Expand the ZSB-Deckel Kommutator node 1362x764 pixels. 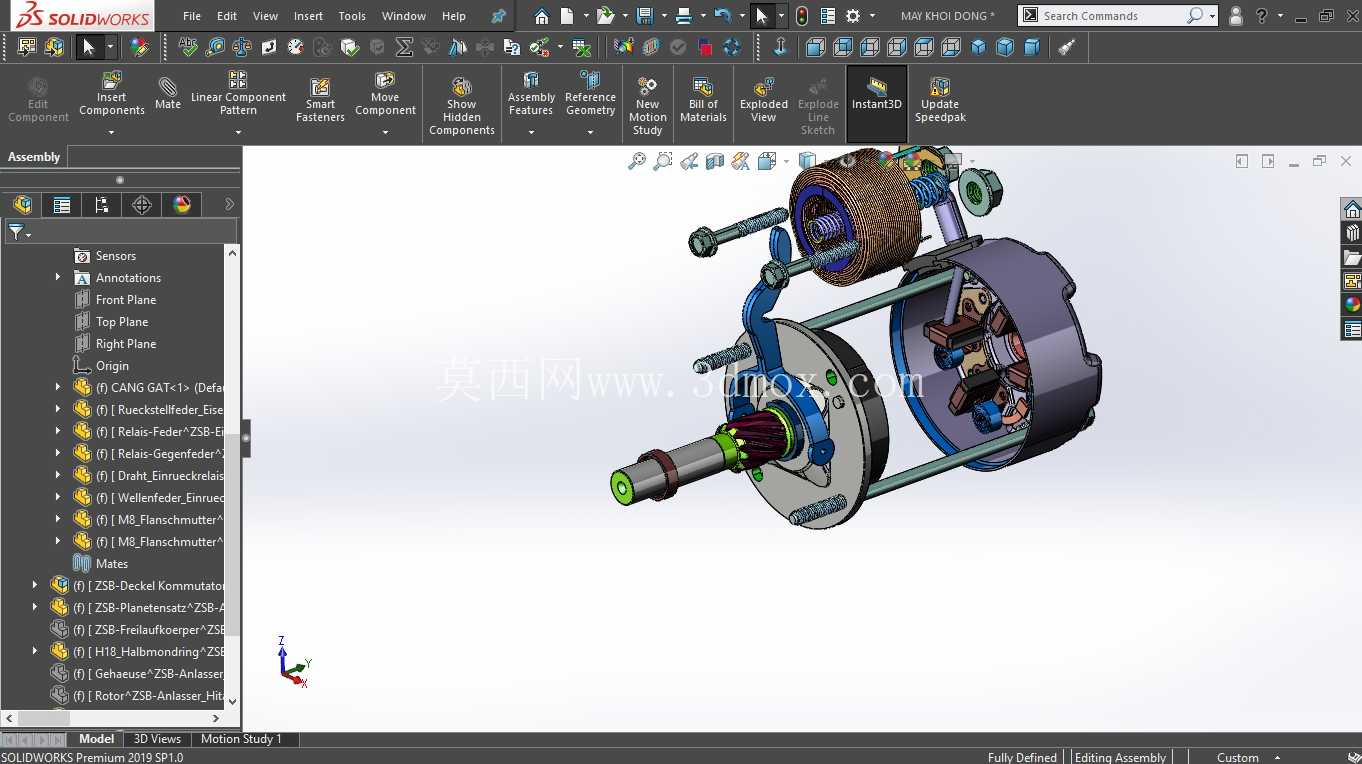click(35, 586)
